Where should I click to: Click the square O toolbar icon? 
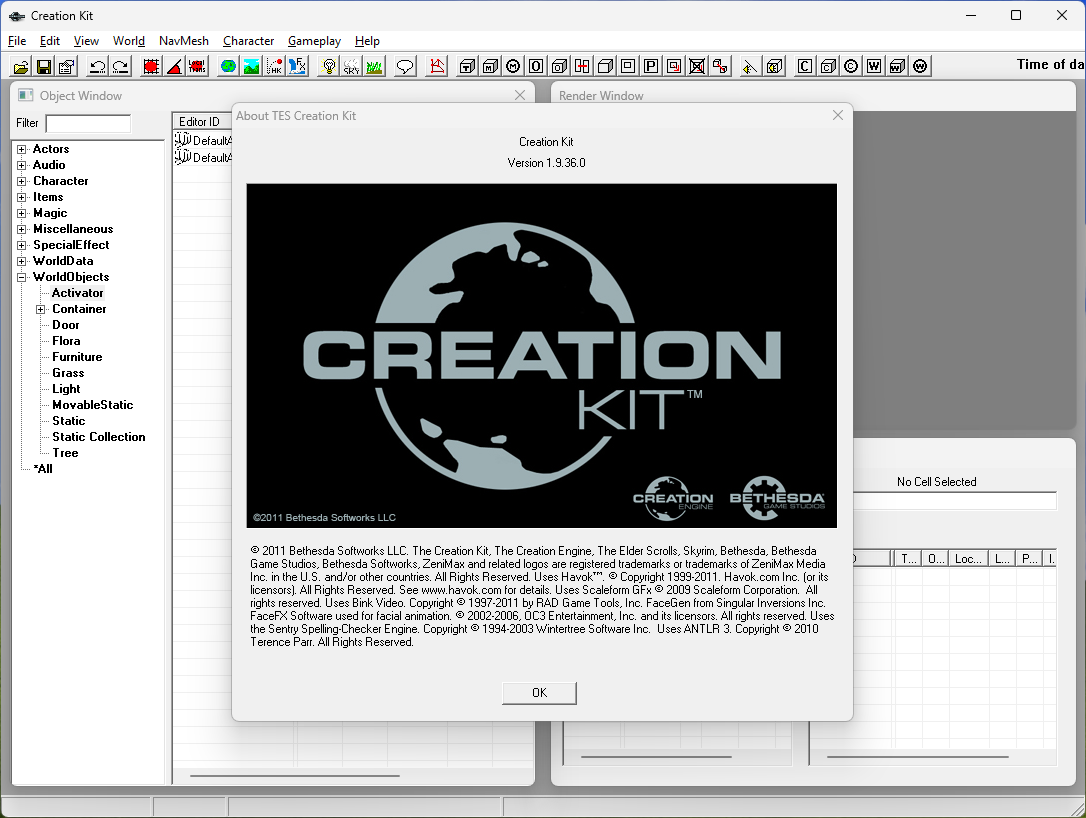(536, 66)
